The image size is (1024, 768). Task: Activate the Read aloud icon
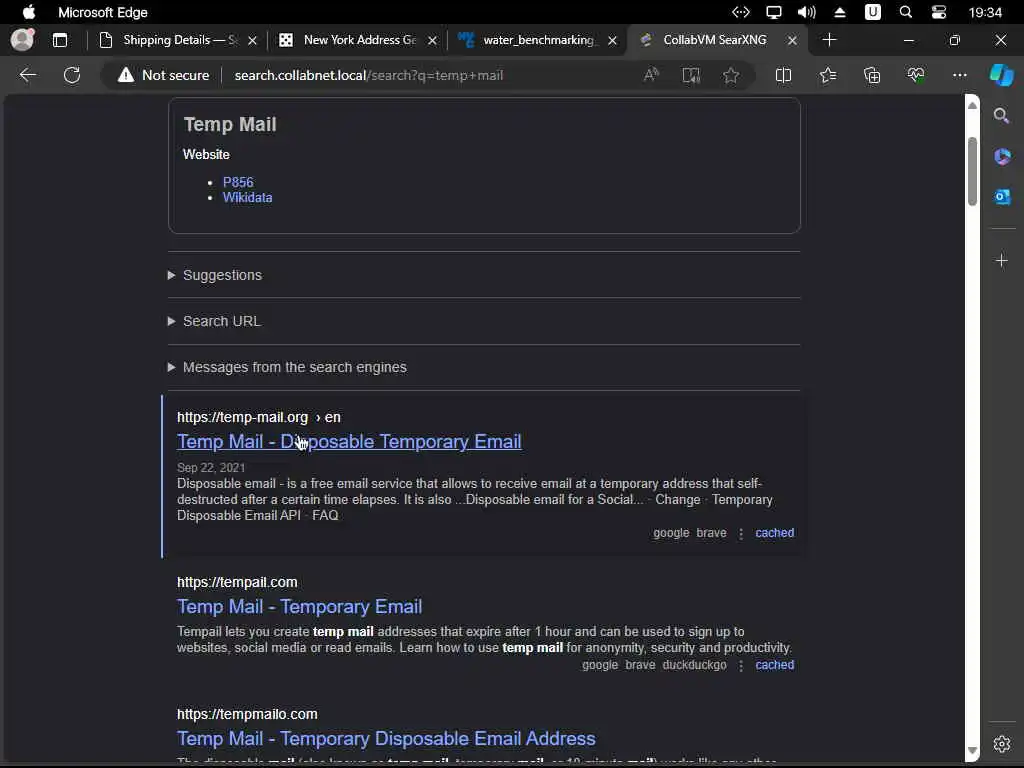(651, 75)
